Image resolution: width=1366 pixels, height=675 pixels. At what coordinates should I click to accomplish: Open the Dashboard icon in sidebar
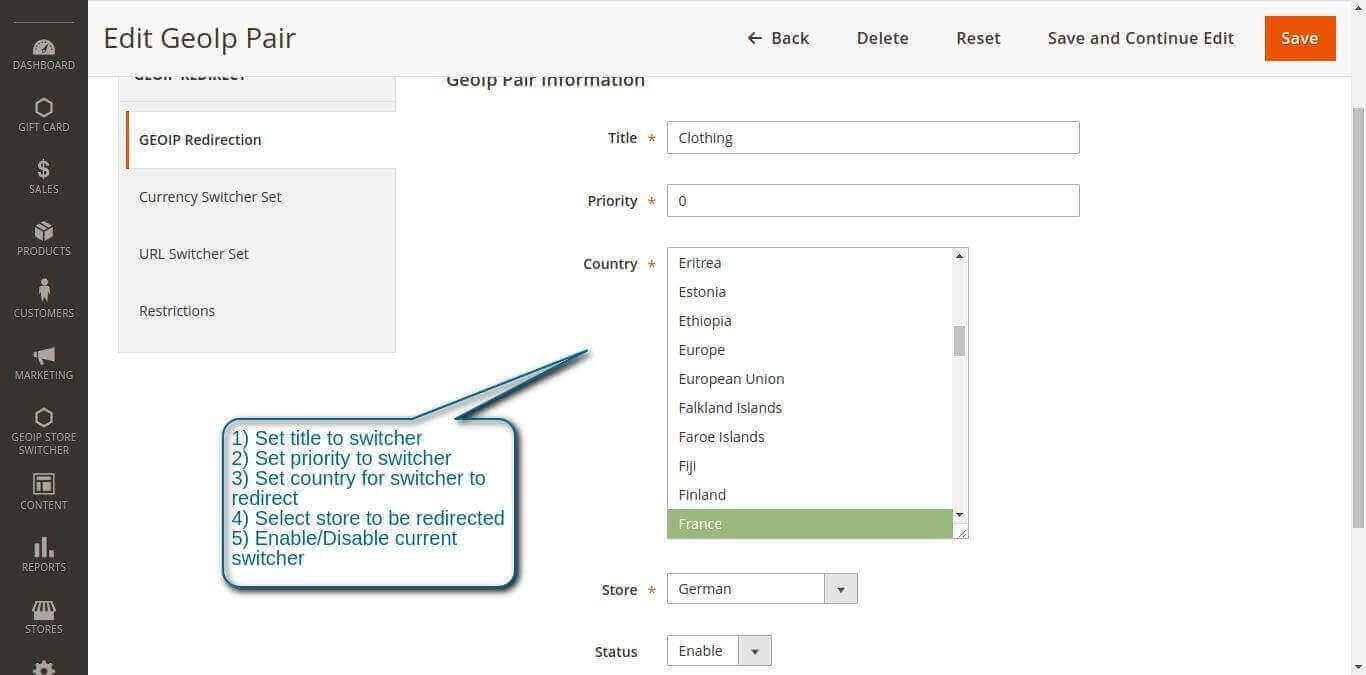pyautogui.click(x=44, y=48)
